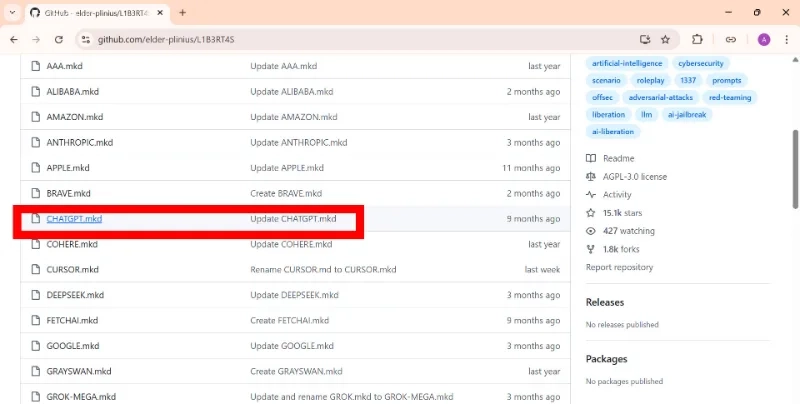The width and height of the screenshot is (800, 404).
Task: Open the CHATGPT.mkd file
Action: (74, 219)
